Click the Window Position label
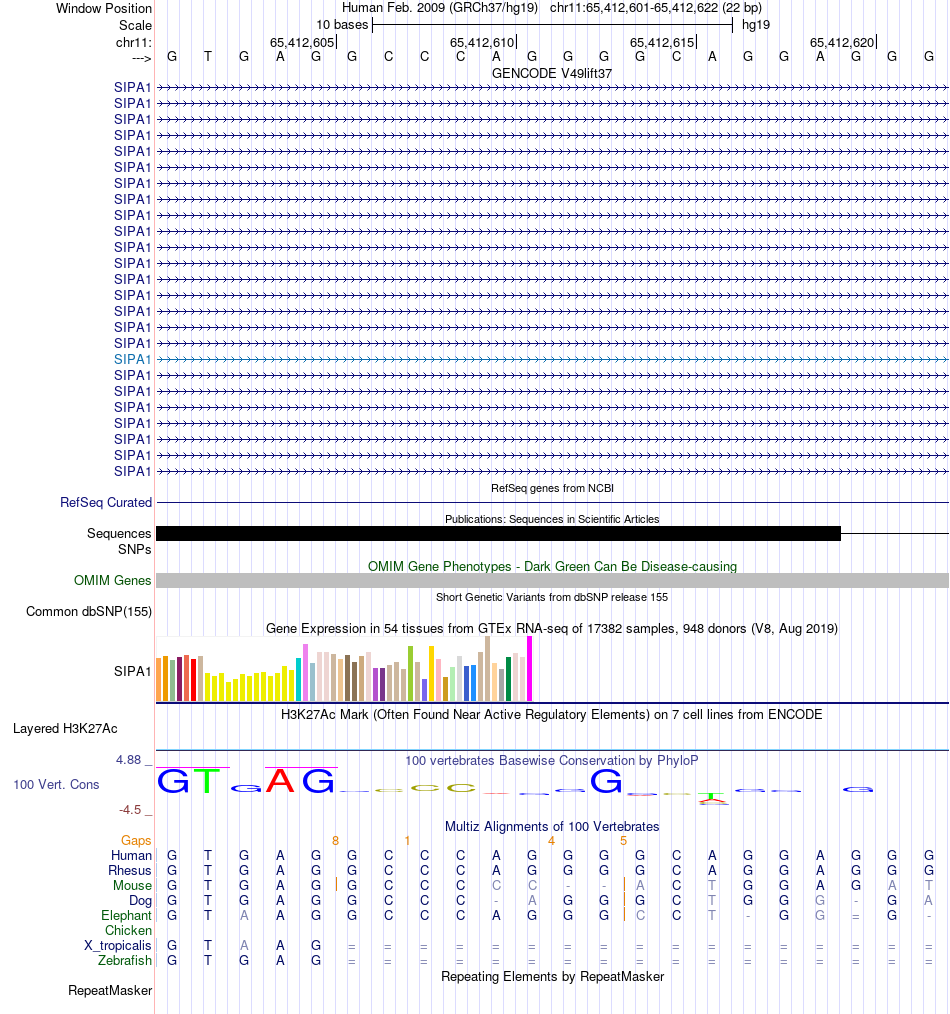 (x=103, y=8)
